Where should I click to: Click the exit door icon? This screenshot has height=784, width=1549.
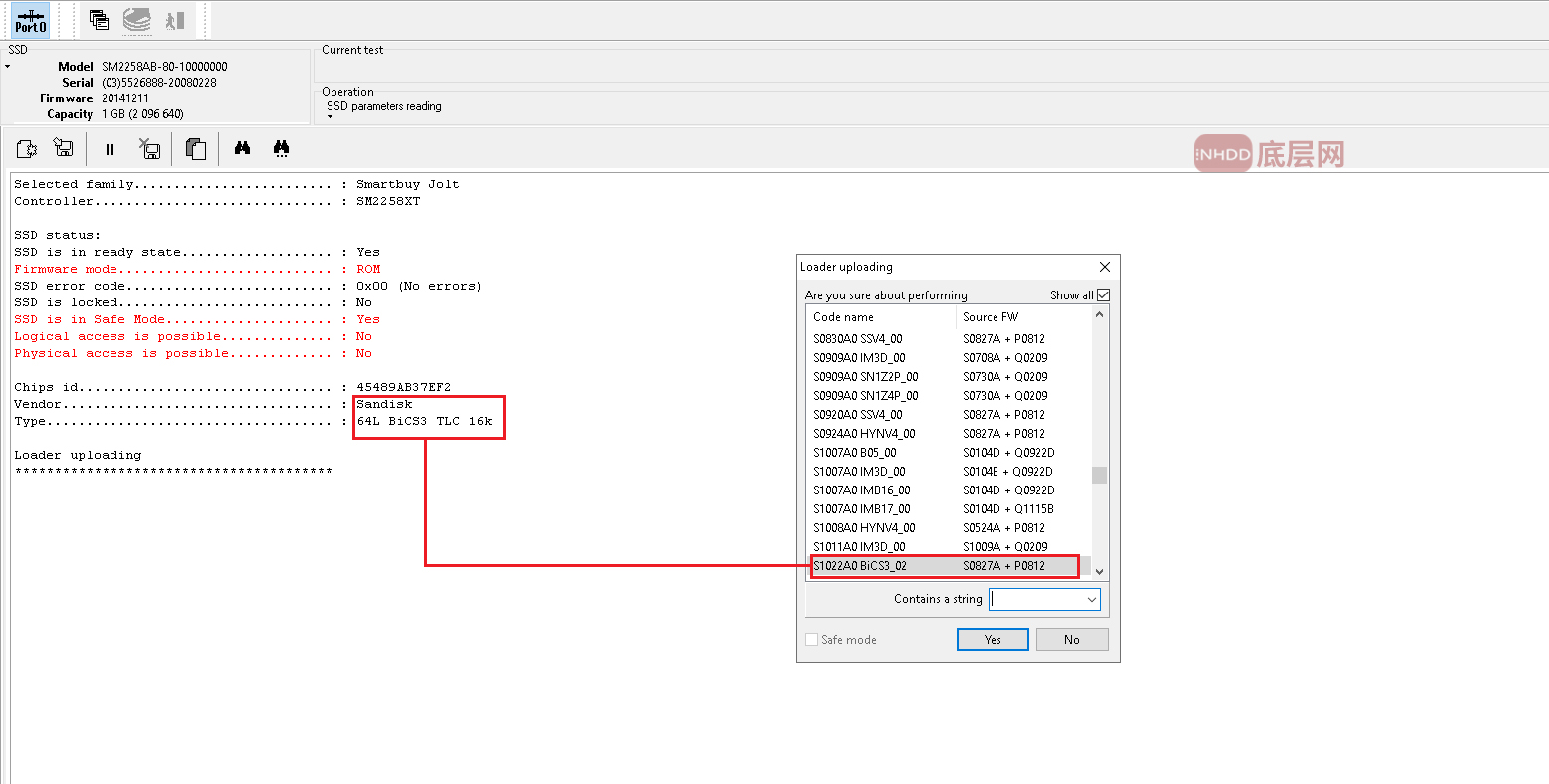coord(175,20)
